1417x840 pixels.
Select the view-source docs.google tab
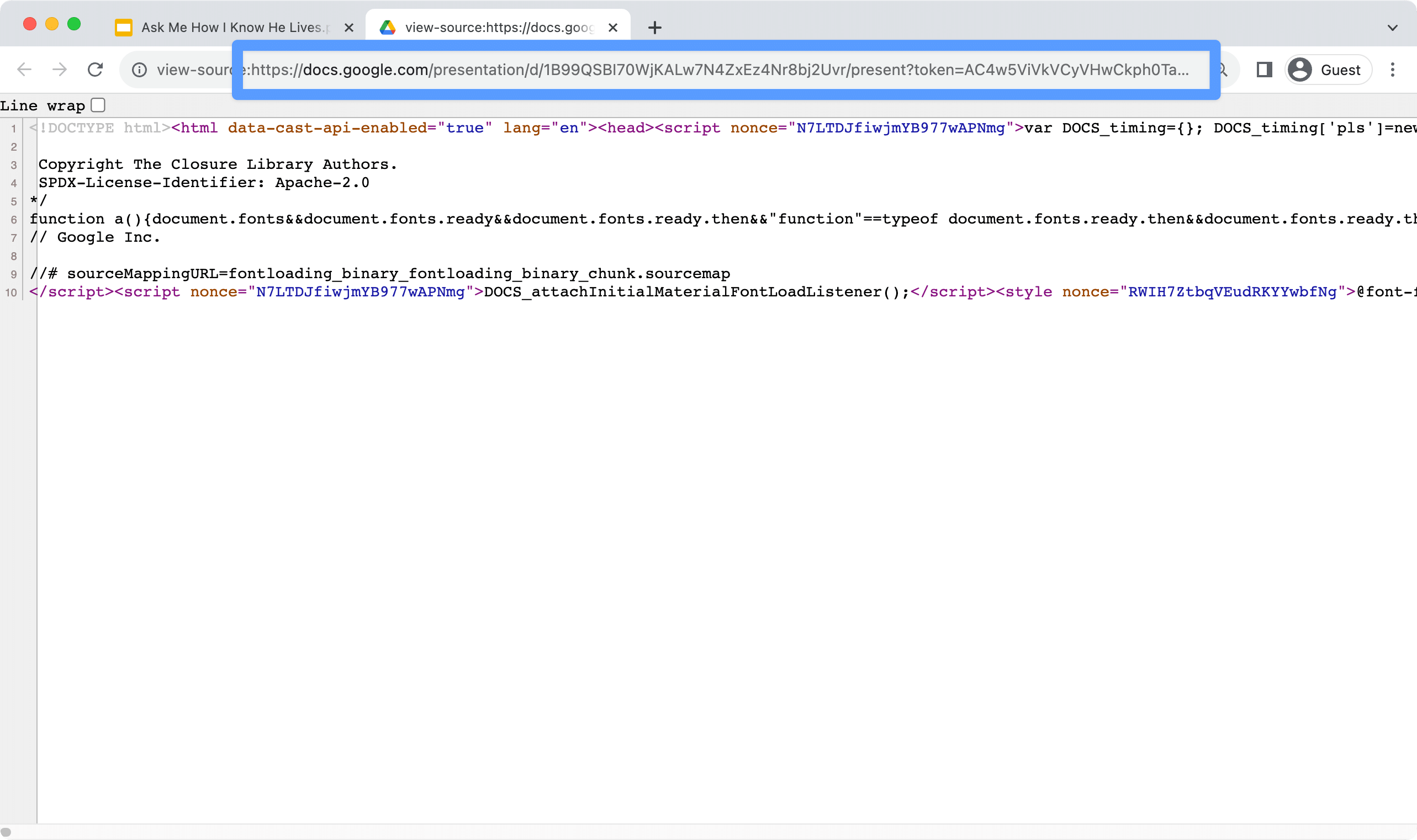[499, 27]
